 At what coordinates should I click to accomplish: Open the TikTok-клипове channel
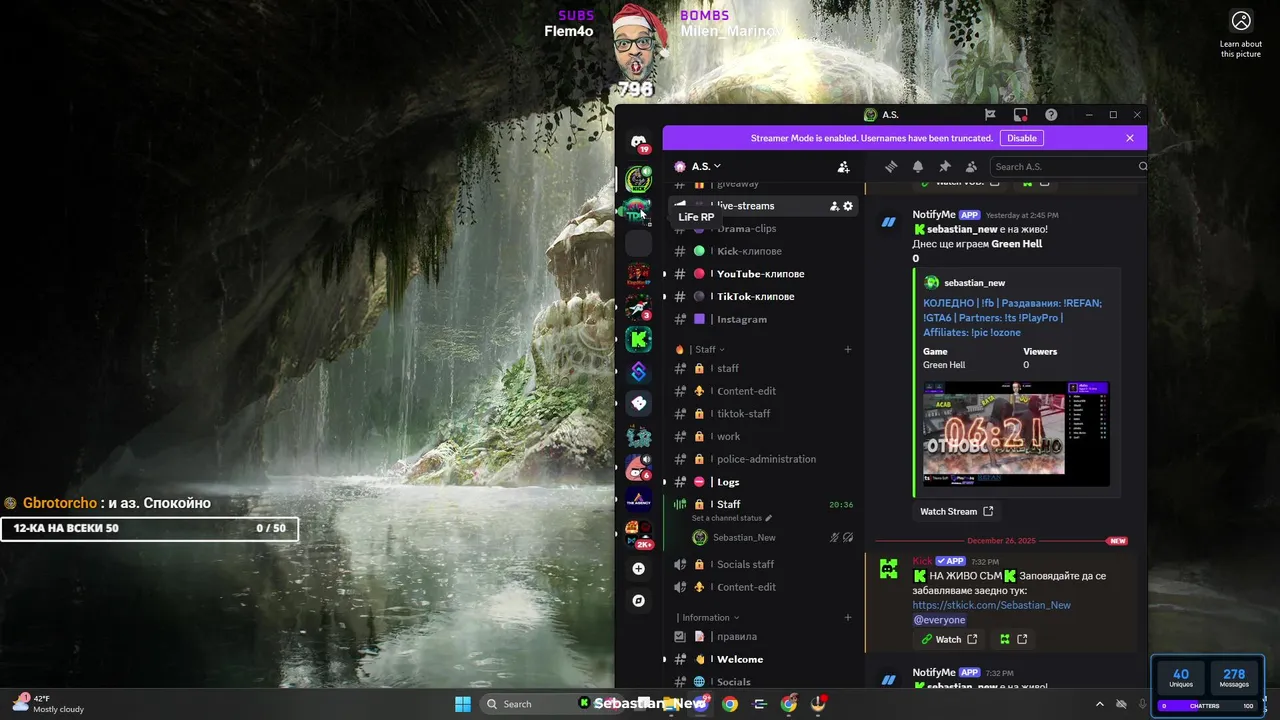point(763,297)
